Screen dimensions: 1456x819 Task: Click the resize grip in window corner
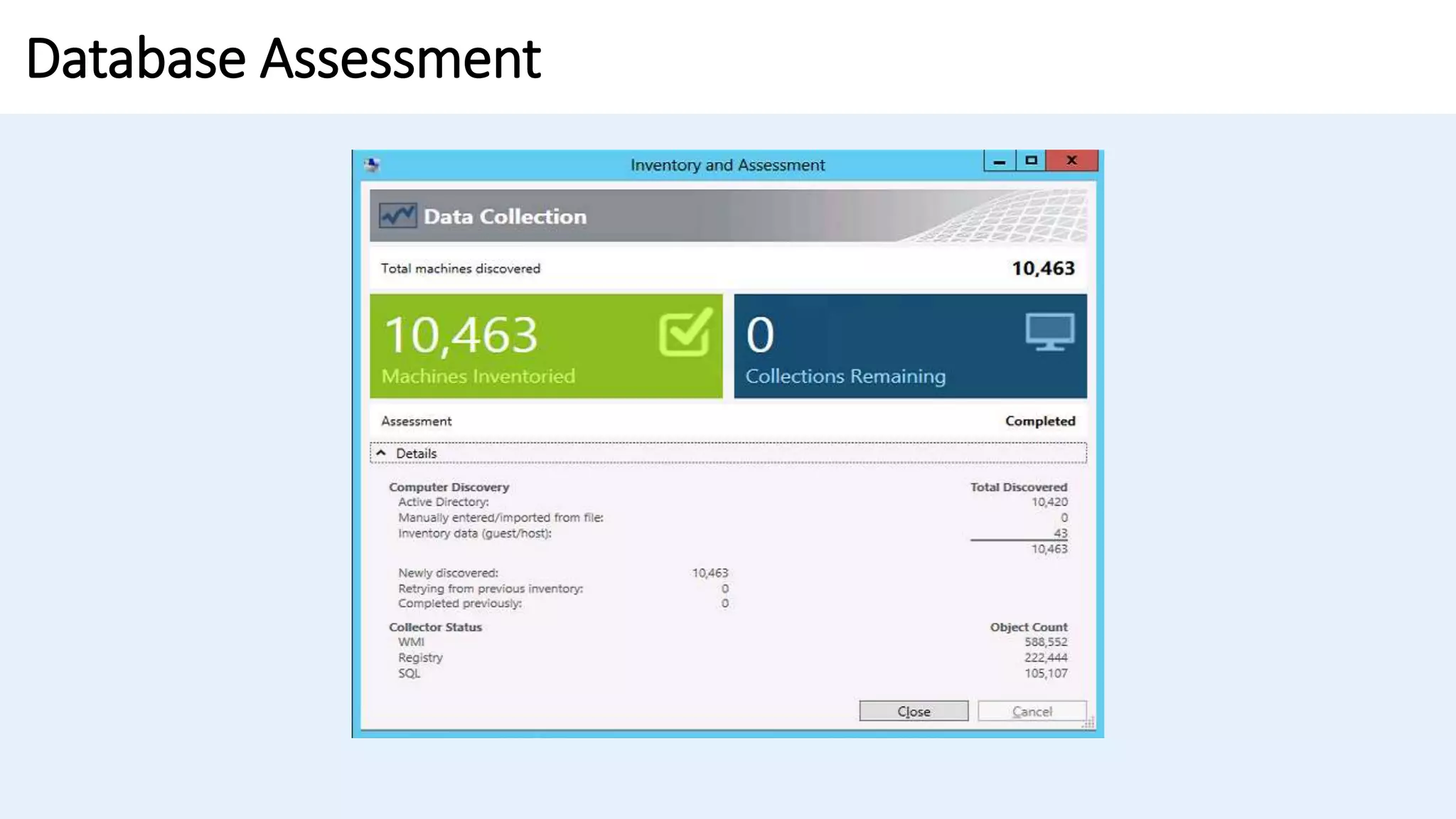coord(1088,723)
